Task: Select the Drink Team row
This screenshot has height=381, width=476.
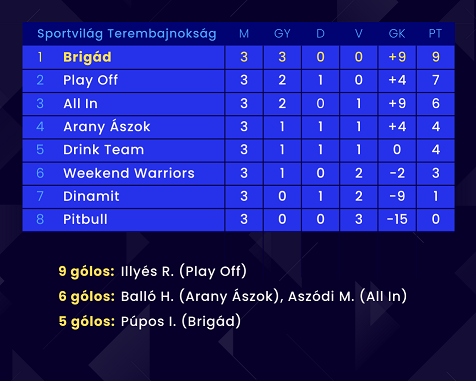Action: coord(238,150)
